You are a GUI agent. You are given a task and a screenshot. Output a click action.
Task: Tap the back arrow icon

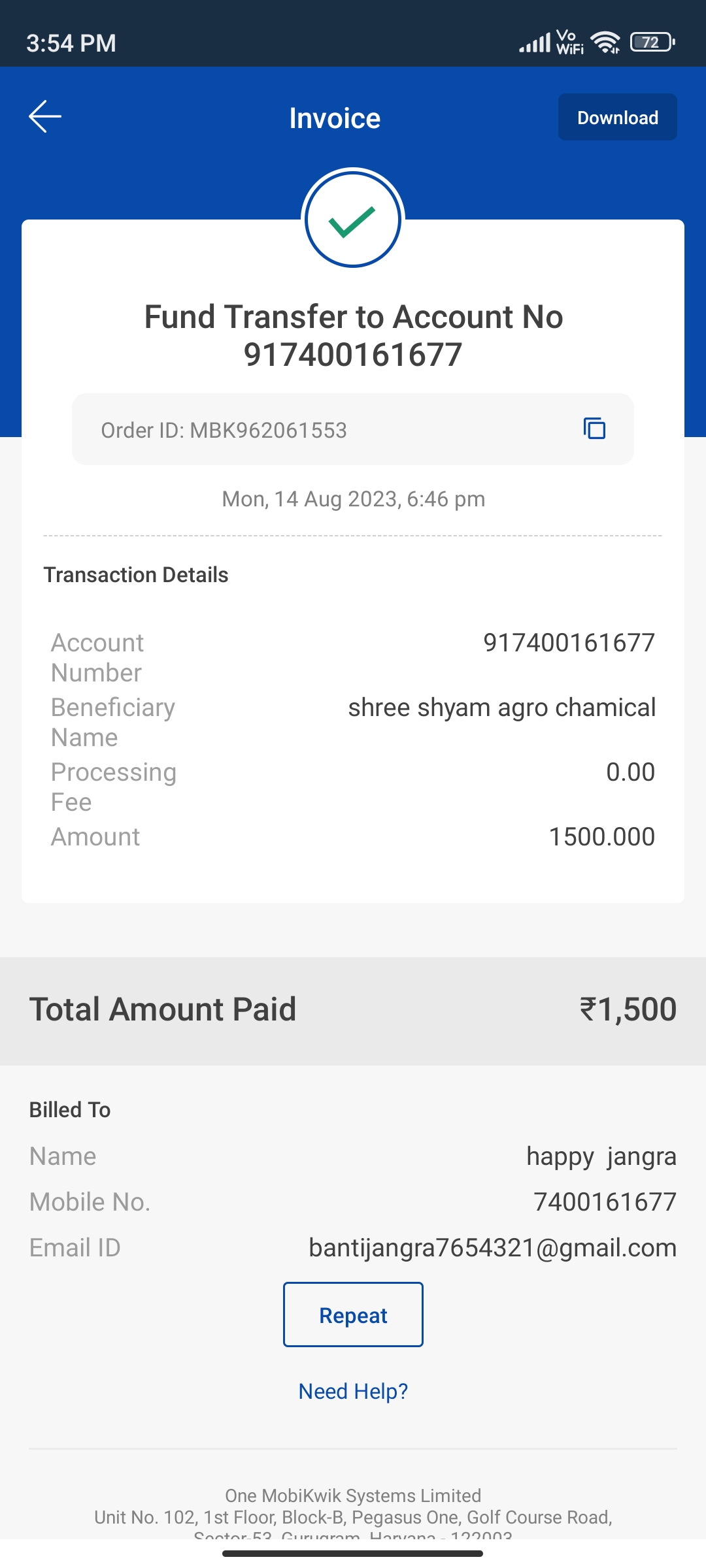[x=45, y=117]
